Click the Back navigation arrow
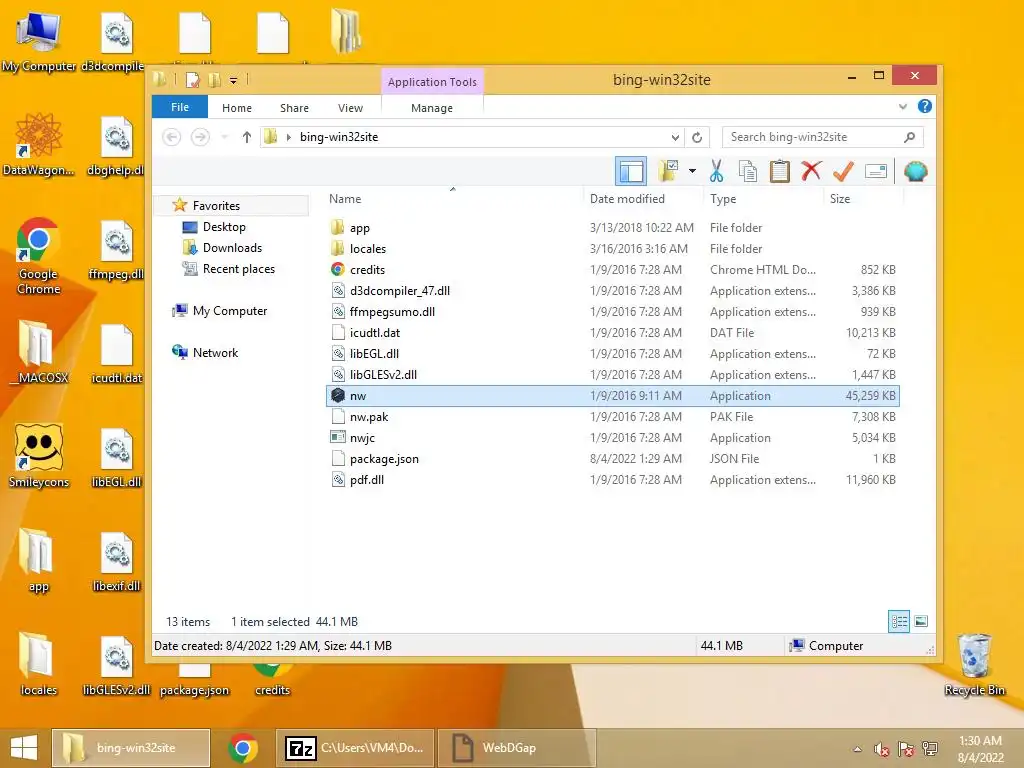Viewport: 1024px width, 768px height. click(172, 137)
